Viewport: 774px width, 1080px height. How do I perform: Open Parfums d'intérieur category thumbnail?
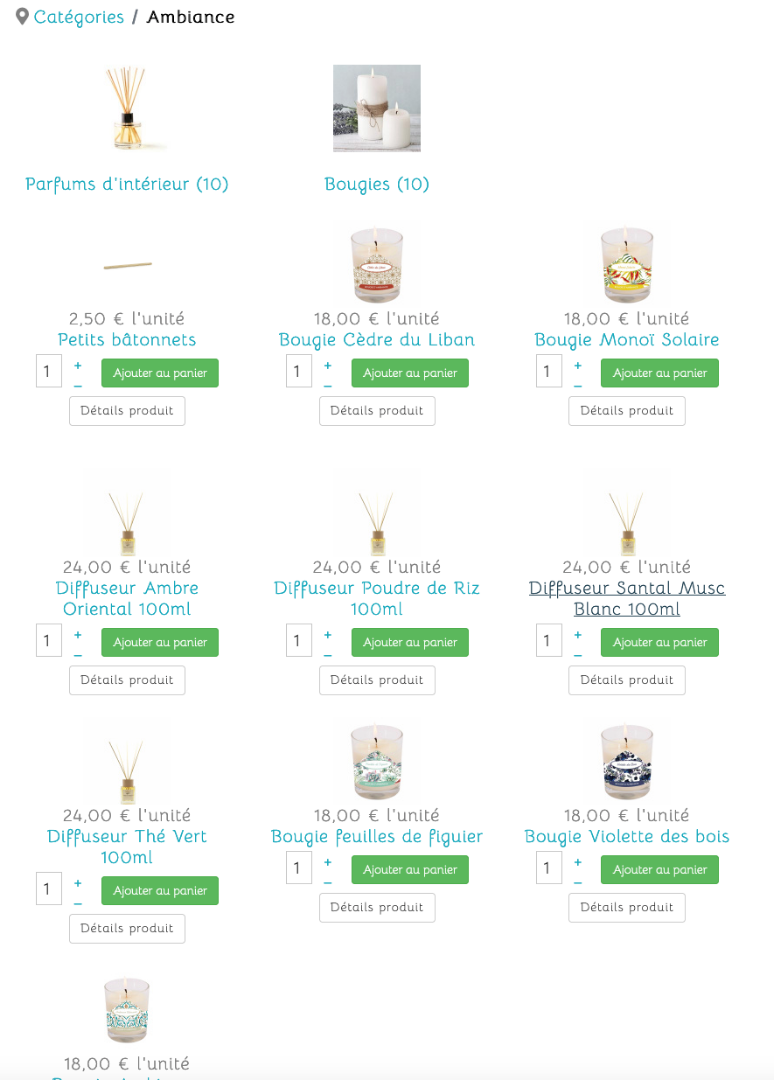[127, 108]
